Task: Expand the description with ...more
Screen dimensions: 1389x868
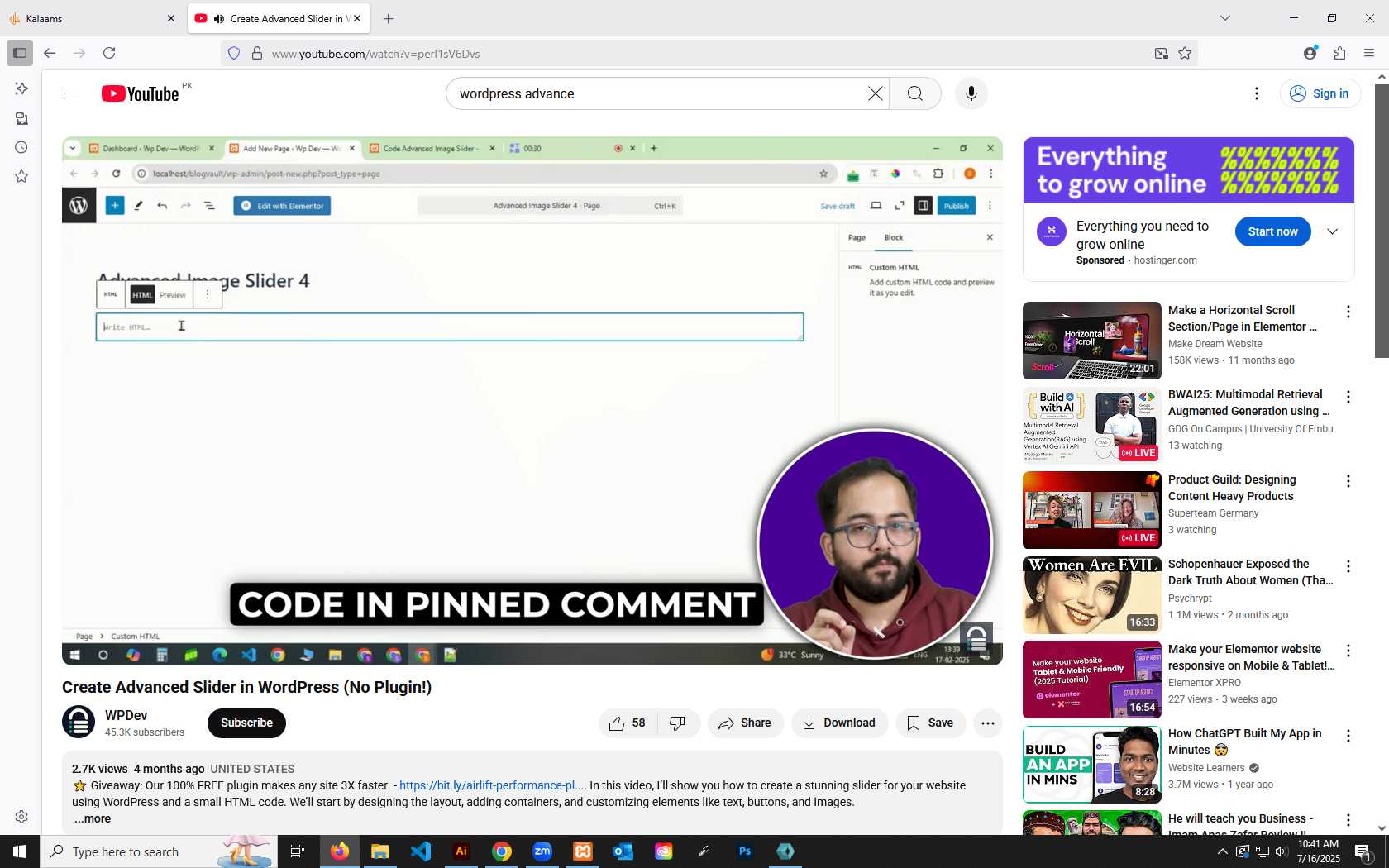Action: click(x=93, y=818)
